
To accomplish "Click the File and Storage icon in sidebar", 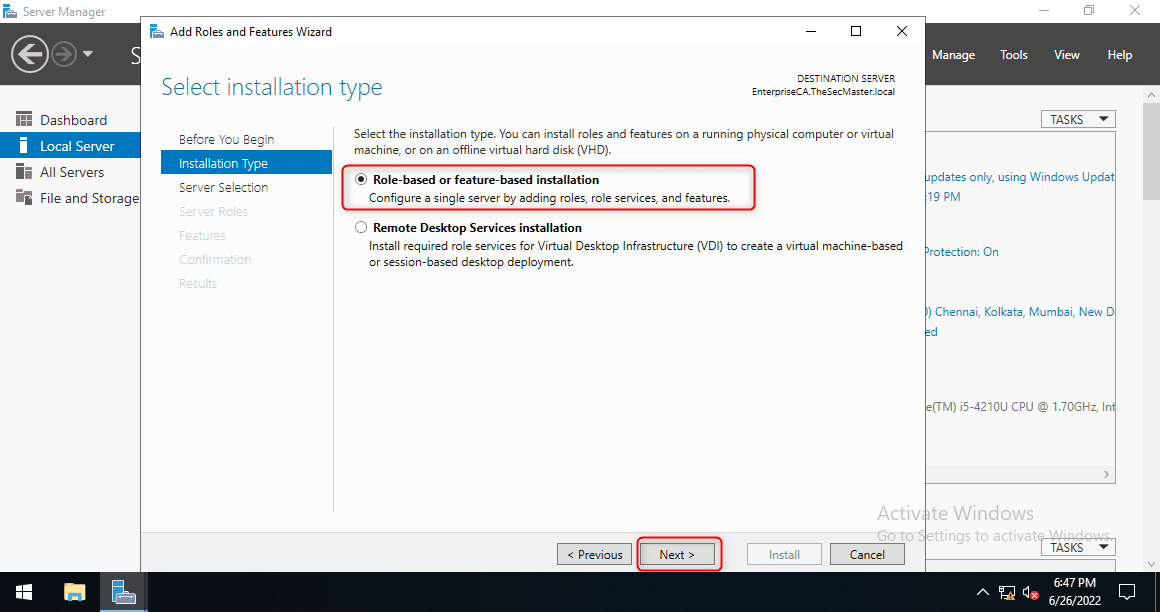I will (x=24, y=198).
